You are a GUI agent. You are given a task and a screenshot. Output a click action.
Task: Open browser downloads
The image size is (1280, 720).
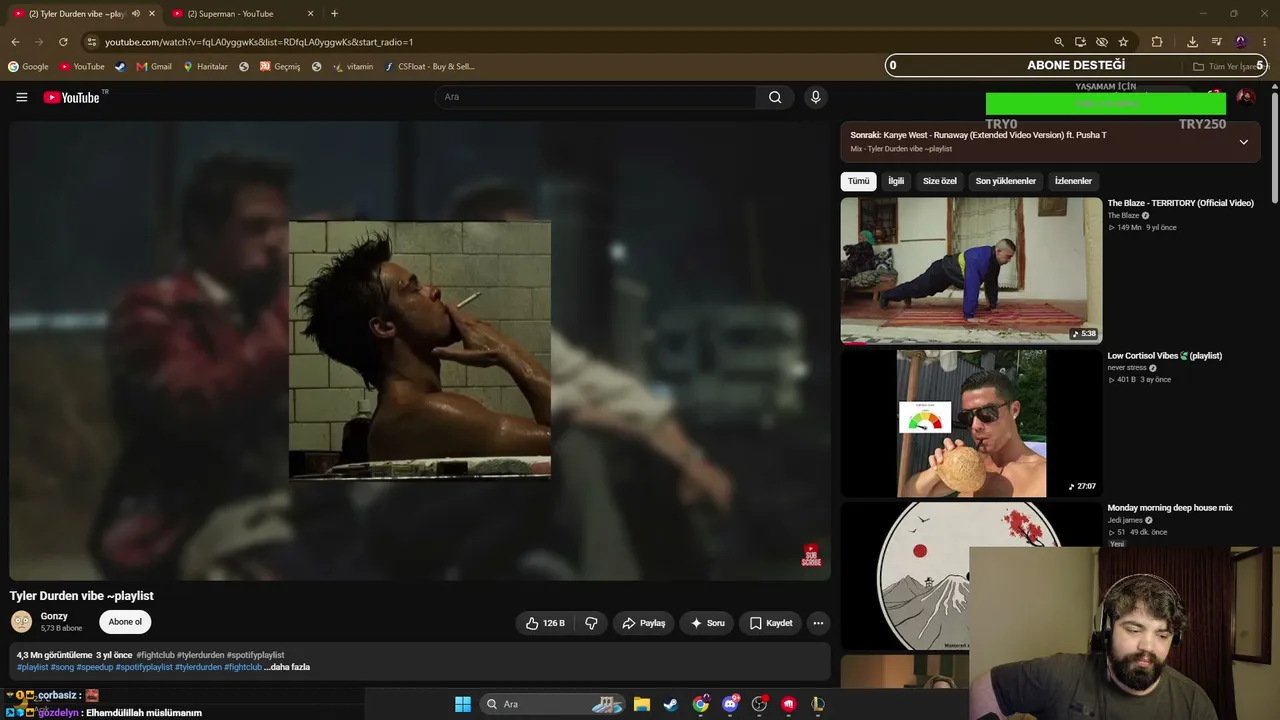(1192, 42)
